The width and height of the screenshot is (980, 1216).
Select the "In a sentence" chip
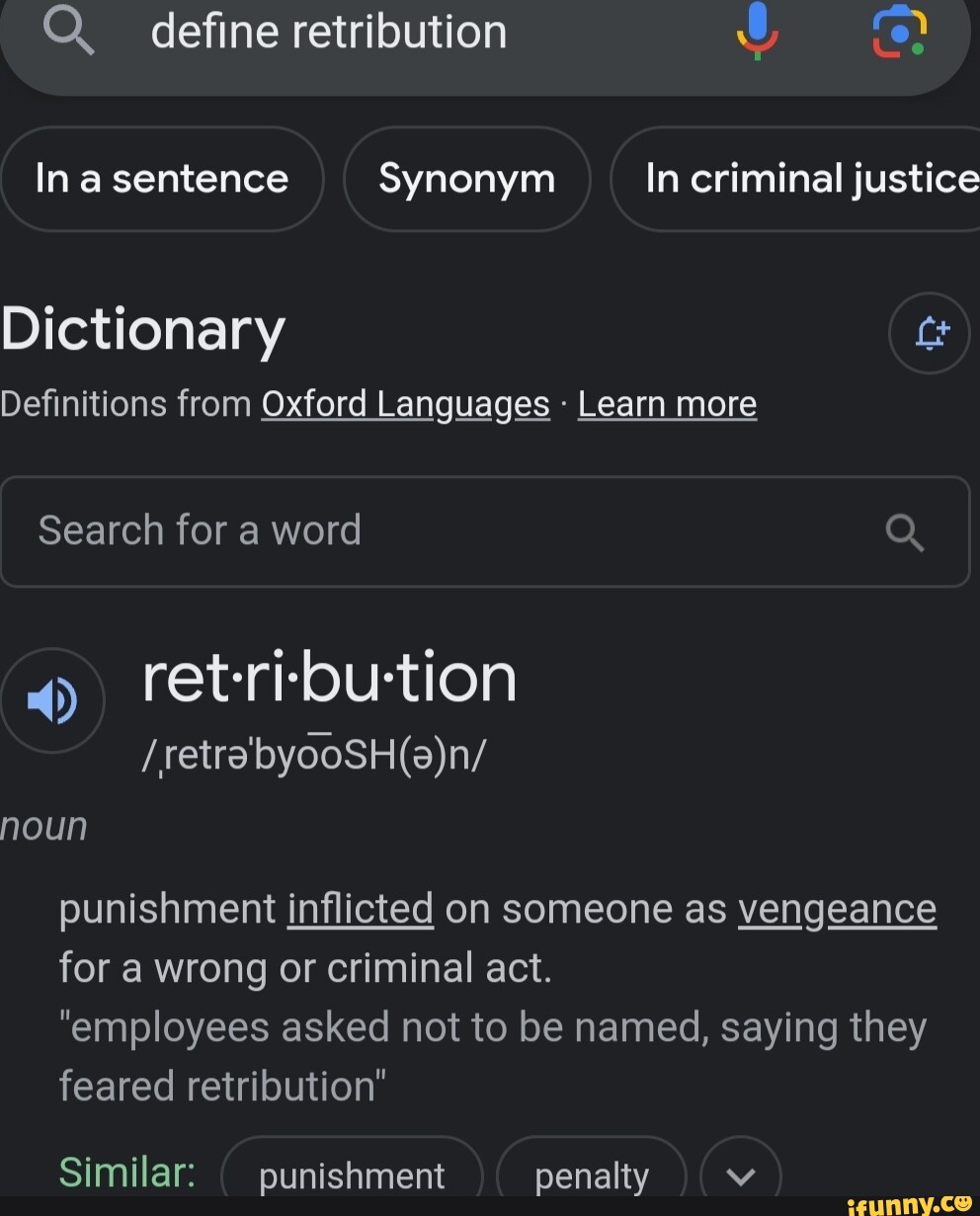[162, 179]
